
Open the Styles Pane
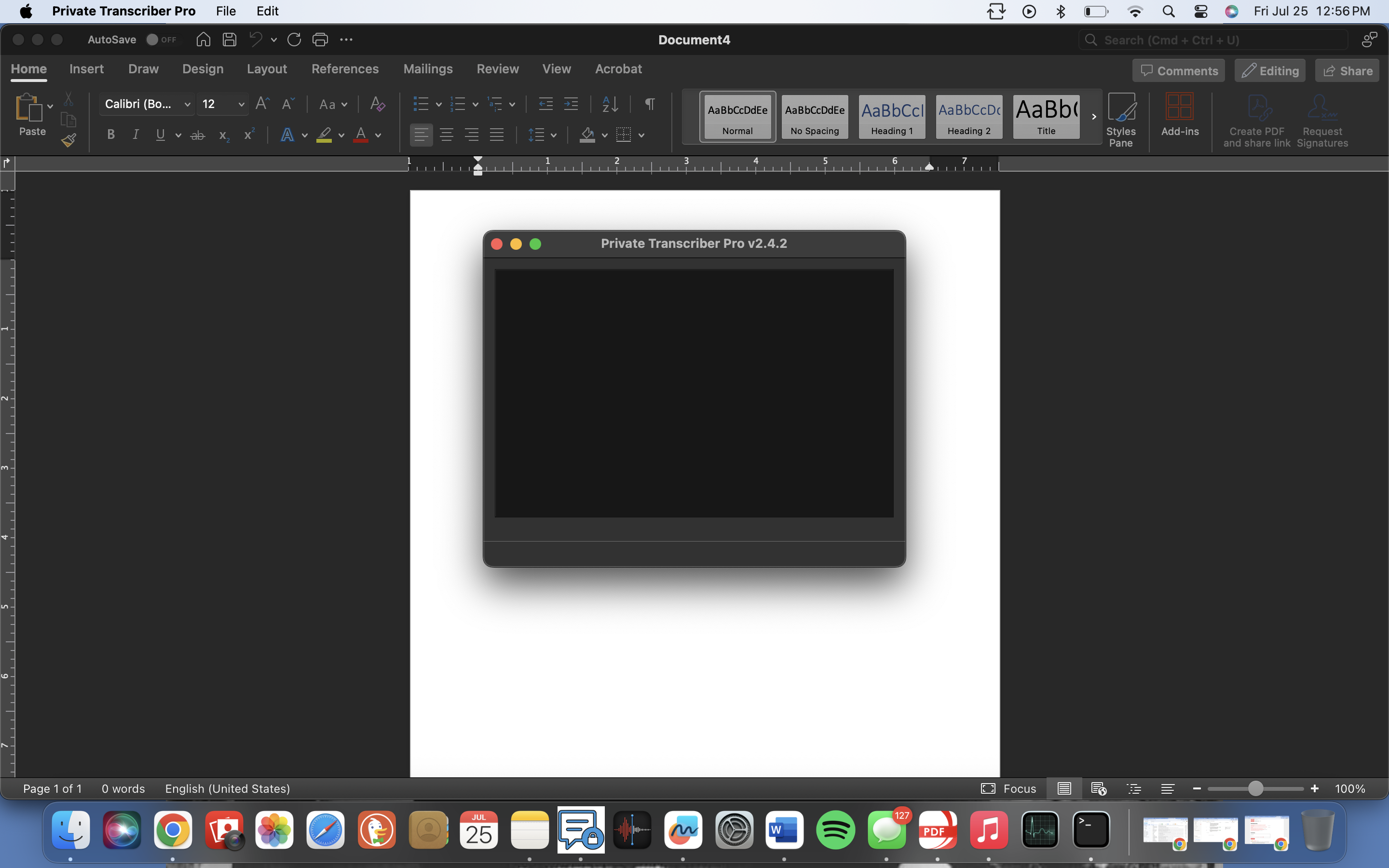pyautogui.click(x=1120, y=120)
